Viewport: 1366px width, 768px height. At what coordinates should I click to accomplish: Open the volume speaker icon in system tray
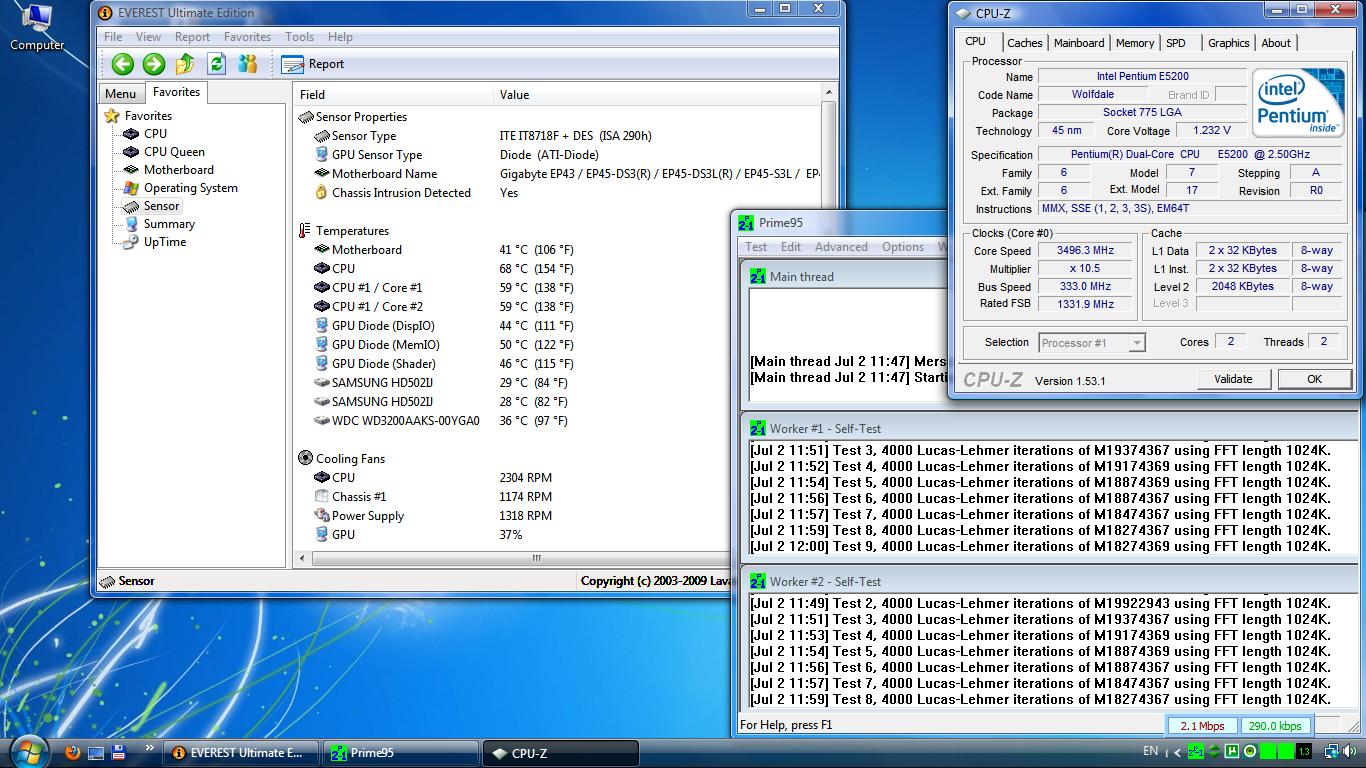click(1351, 751)
